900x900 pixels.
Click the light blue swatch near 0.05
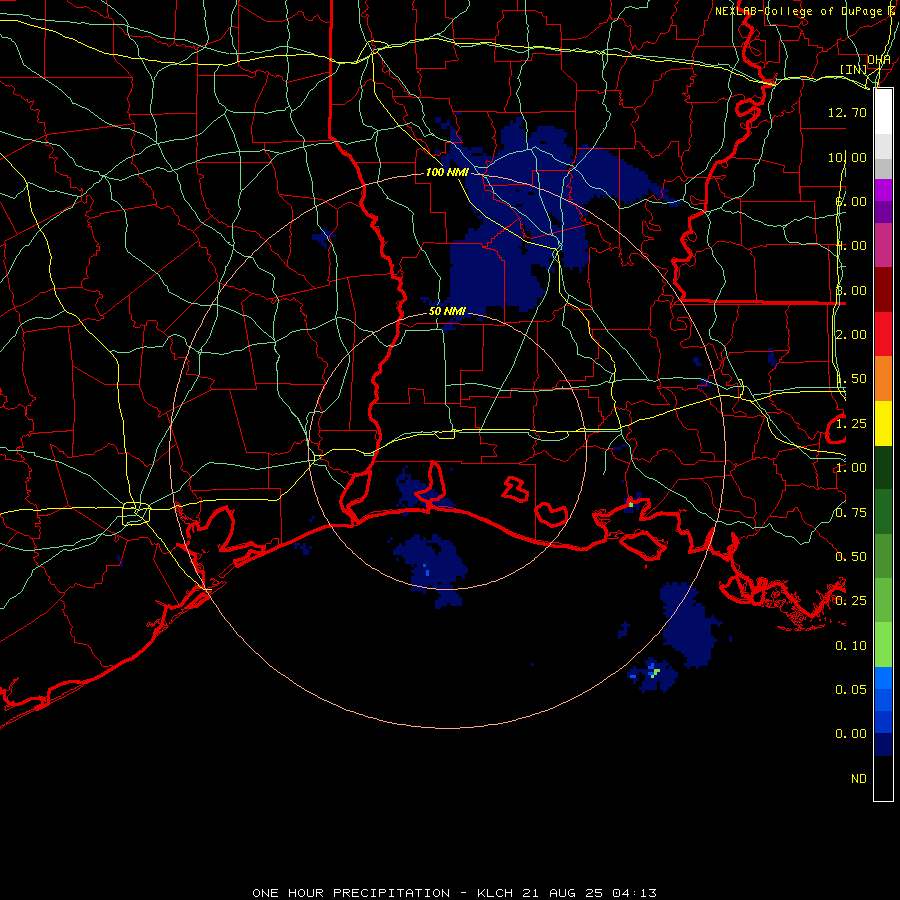pos(883,678)
